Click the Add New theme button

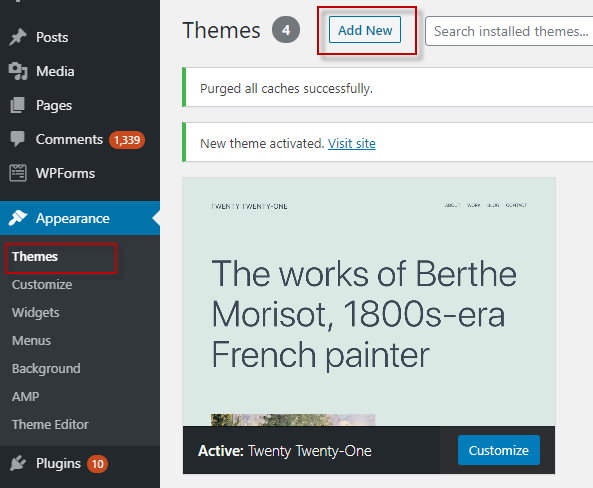point(365,30)
